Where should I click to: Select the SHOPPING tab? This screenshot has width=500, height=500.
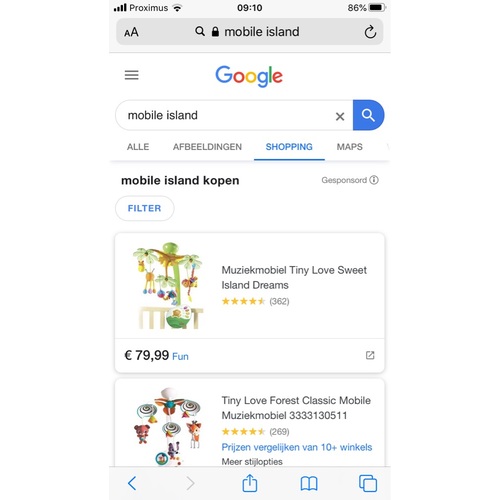[x=289, y=147]
